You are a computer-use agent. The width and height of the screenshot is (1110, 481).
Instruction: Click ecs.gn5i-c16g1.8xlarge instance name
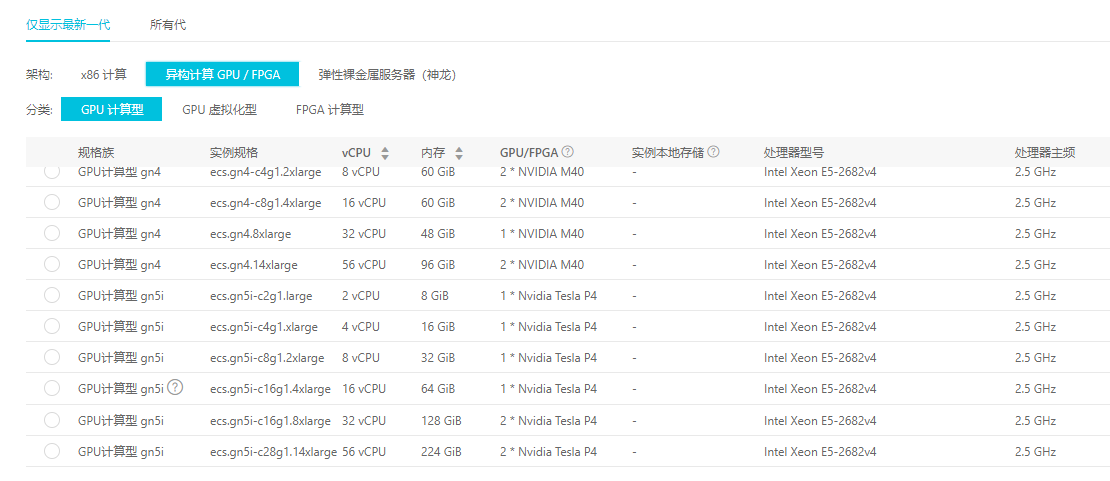270,421
